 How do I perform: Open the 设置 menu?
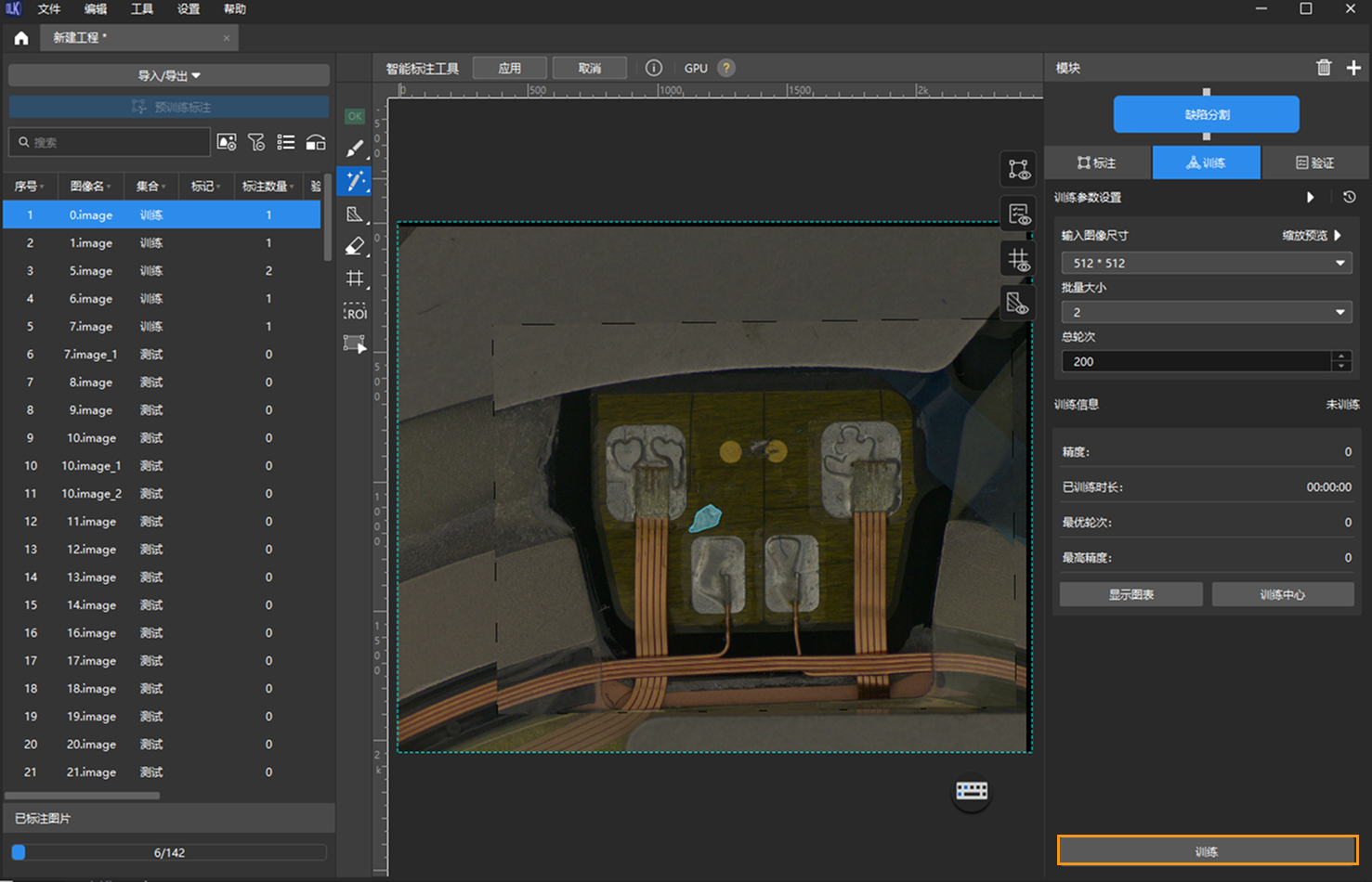pos(189,9)
